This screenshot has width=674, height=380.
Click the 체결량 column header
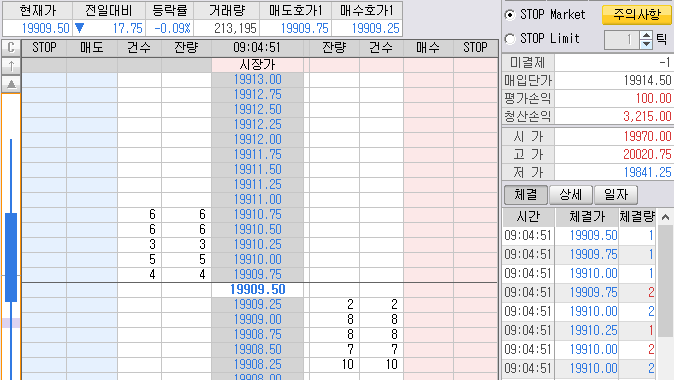click(x=637, y=217)
